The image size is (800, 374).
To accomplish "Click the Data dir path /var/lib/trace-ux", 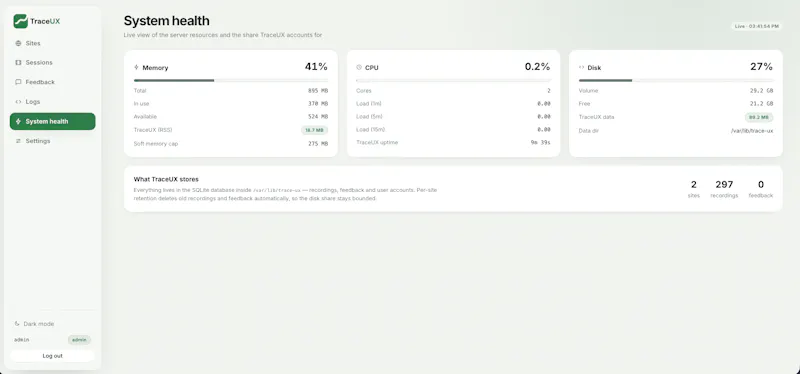I will (752, 131).
